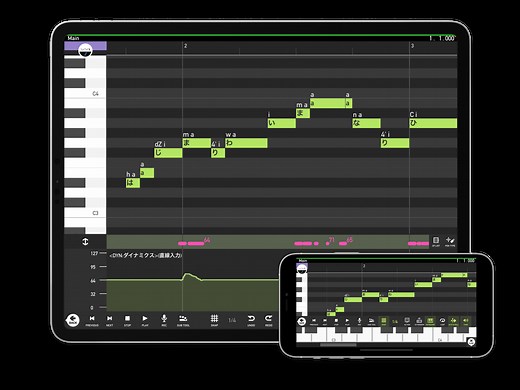Tap the C3 piano key on tablet
This screenshot has height=390, width=520.
point(85,213)
